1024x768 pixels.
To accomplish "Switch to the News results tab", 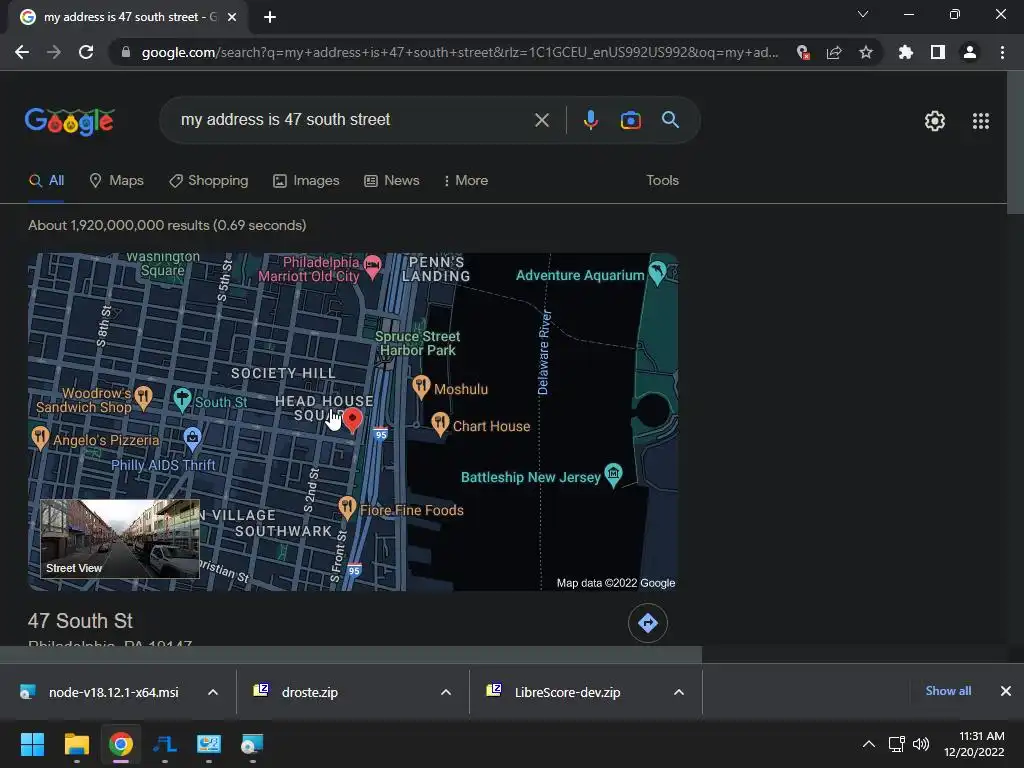I will pos(392,181).
